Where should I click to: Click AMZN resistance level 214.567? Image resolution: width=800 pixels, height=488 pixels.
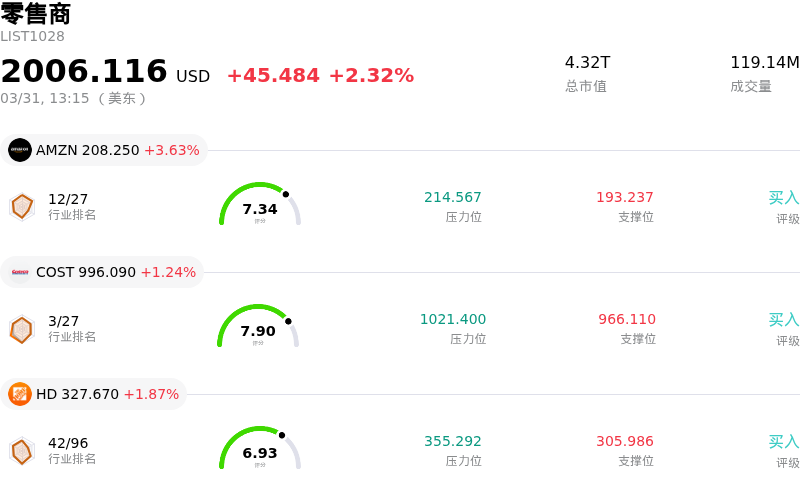point(453,197)
